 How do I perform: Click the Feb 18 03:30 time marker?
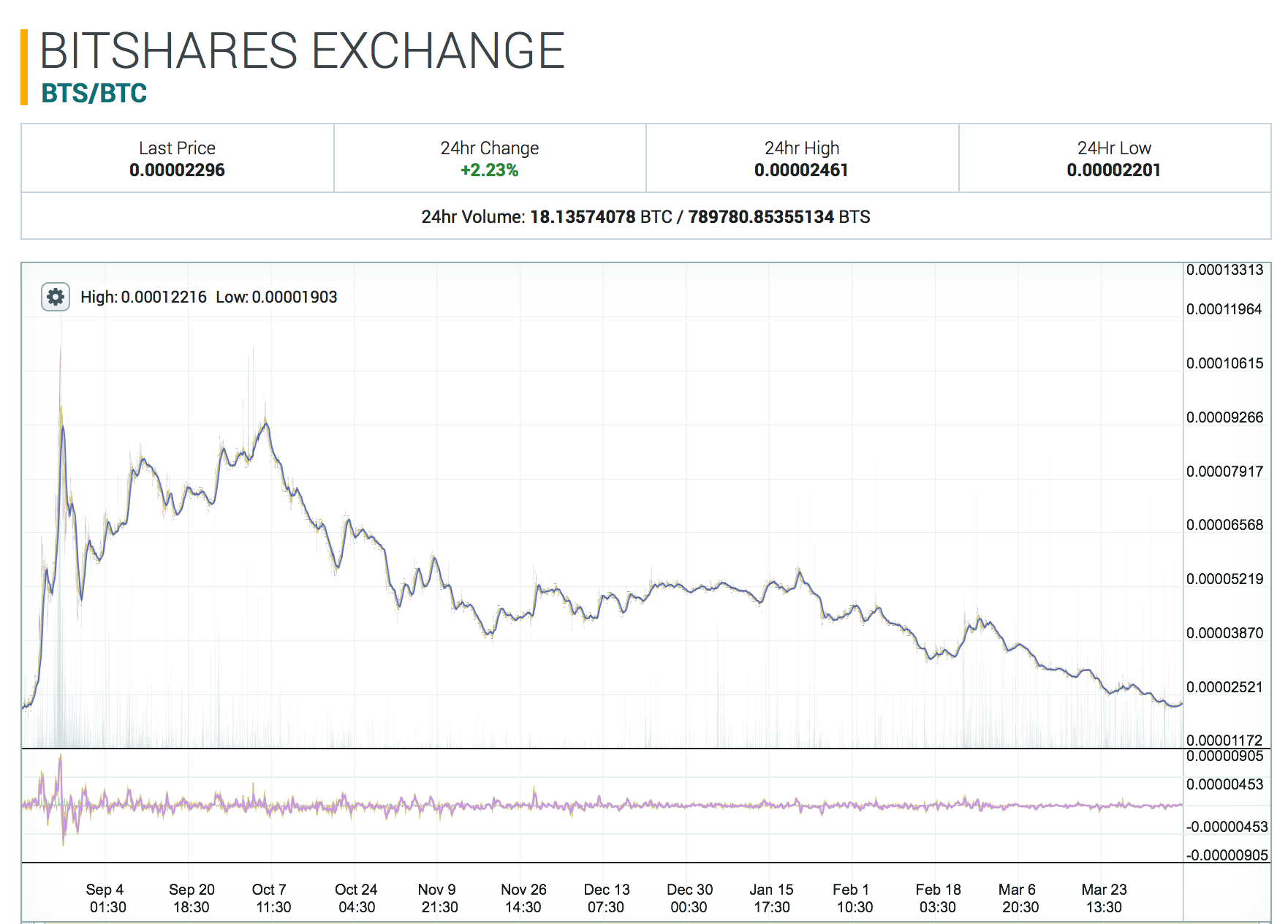938,898
